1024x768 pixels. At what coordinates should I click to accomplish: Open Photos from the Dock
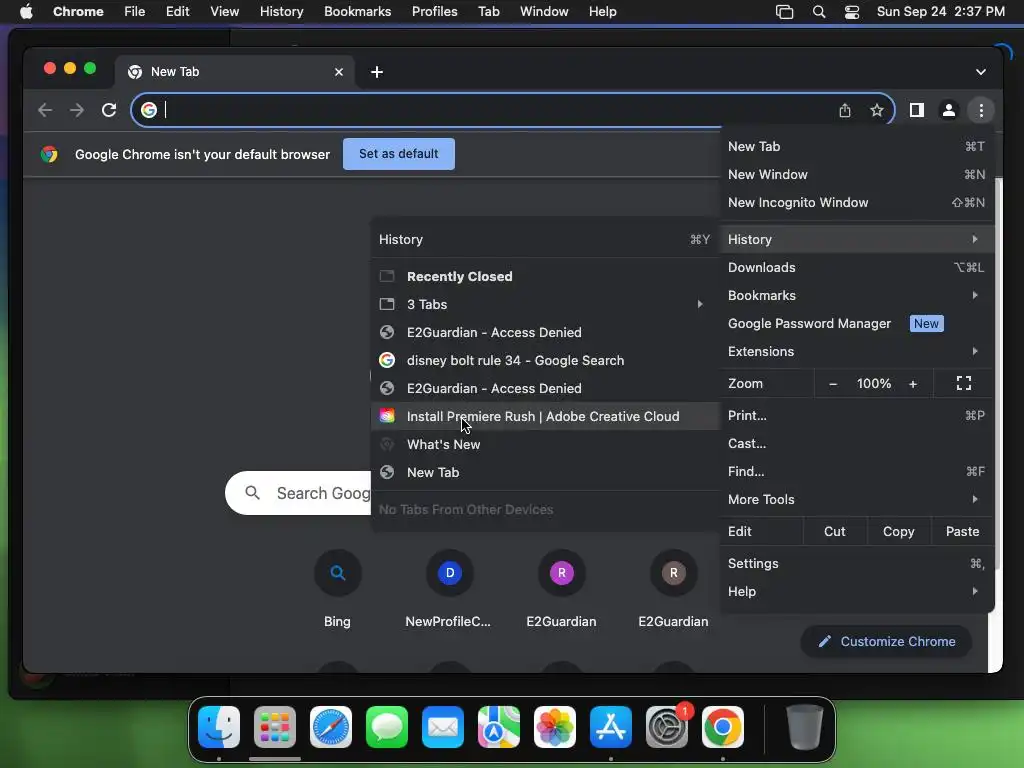coord(554,727)
